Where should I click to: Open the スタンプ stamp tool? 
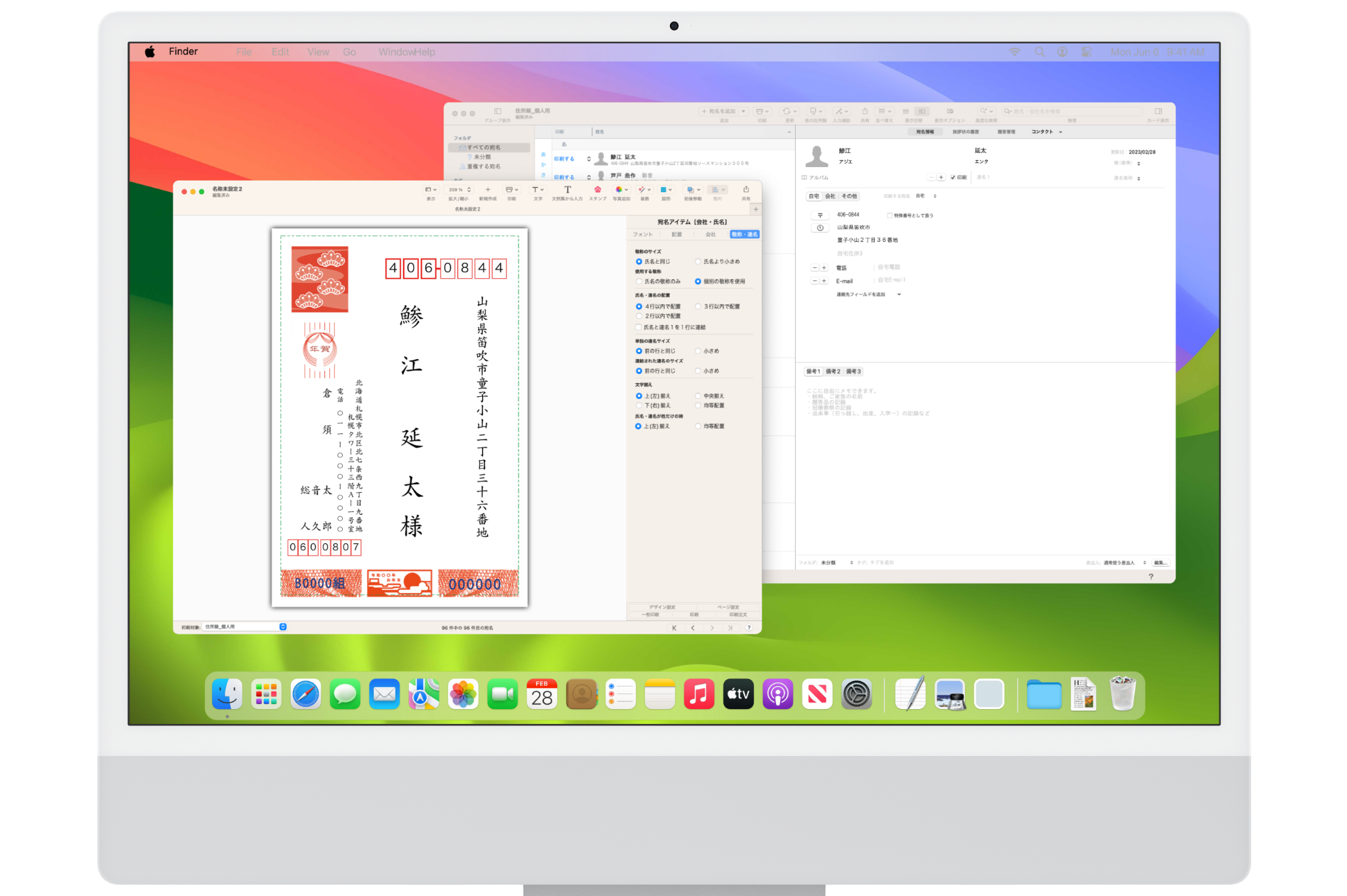(x=597, y=190)
